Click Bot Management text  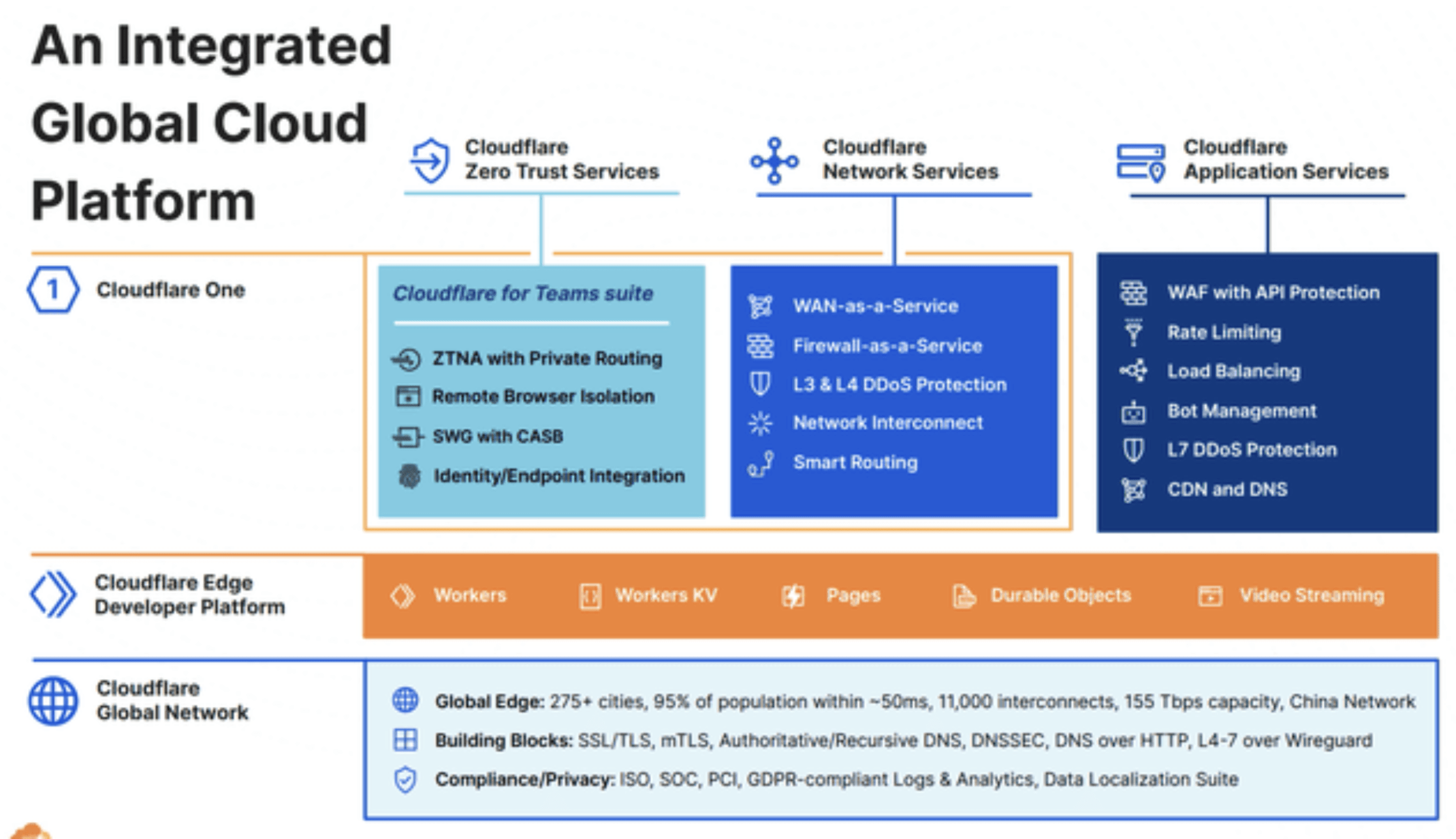(x=1242, y=411)
